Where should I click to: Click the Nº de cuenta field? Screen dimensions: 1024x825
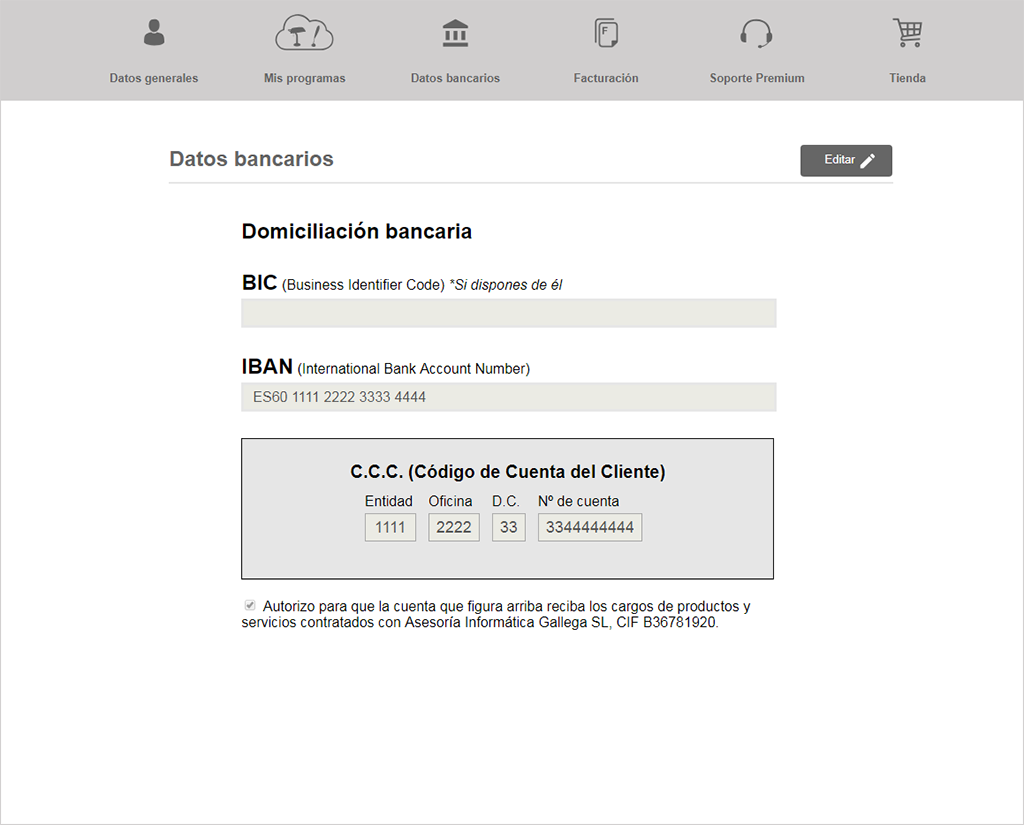click(590, 527)
